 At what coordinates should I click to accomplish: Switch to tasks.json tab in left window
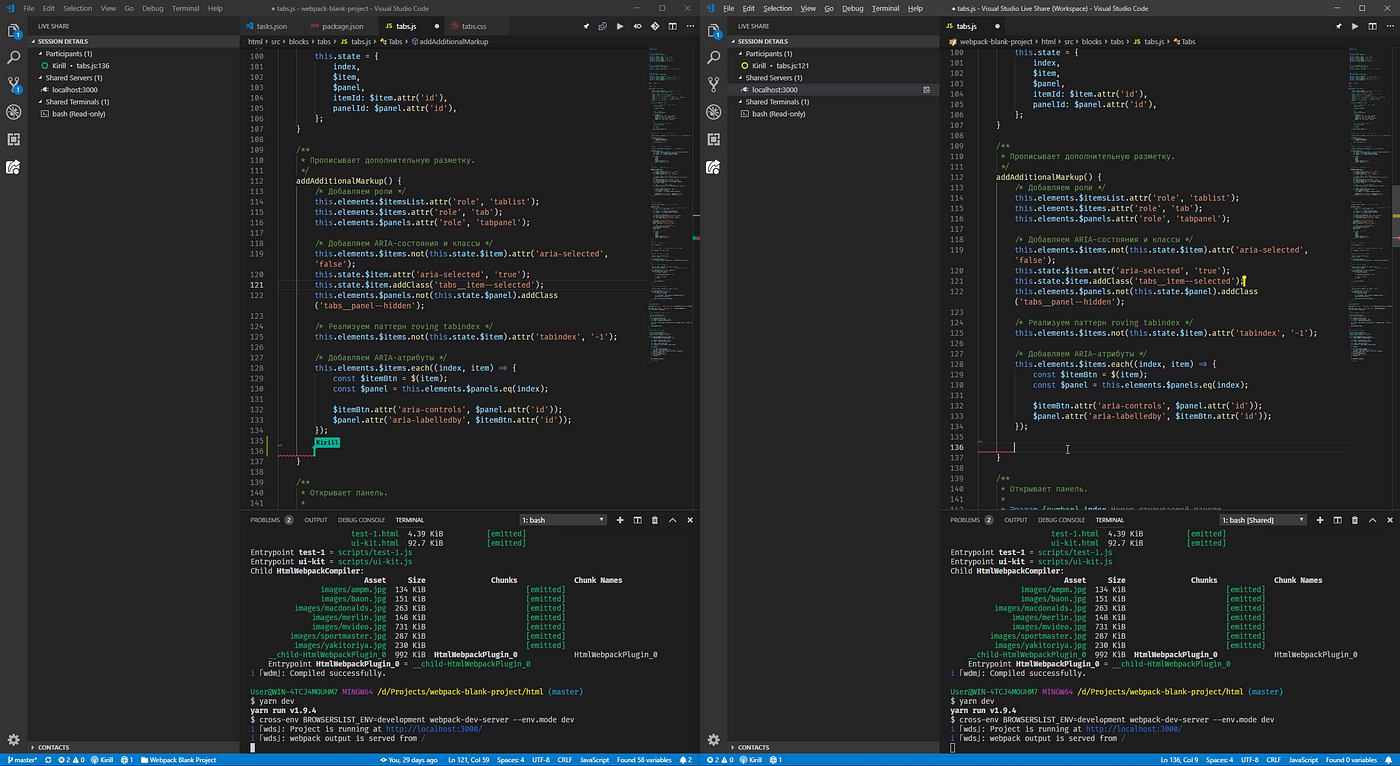pos(271,26)
